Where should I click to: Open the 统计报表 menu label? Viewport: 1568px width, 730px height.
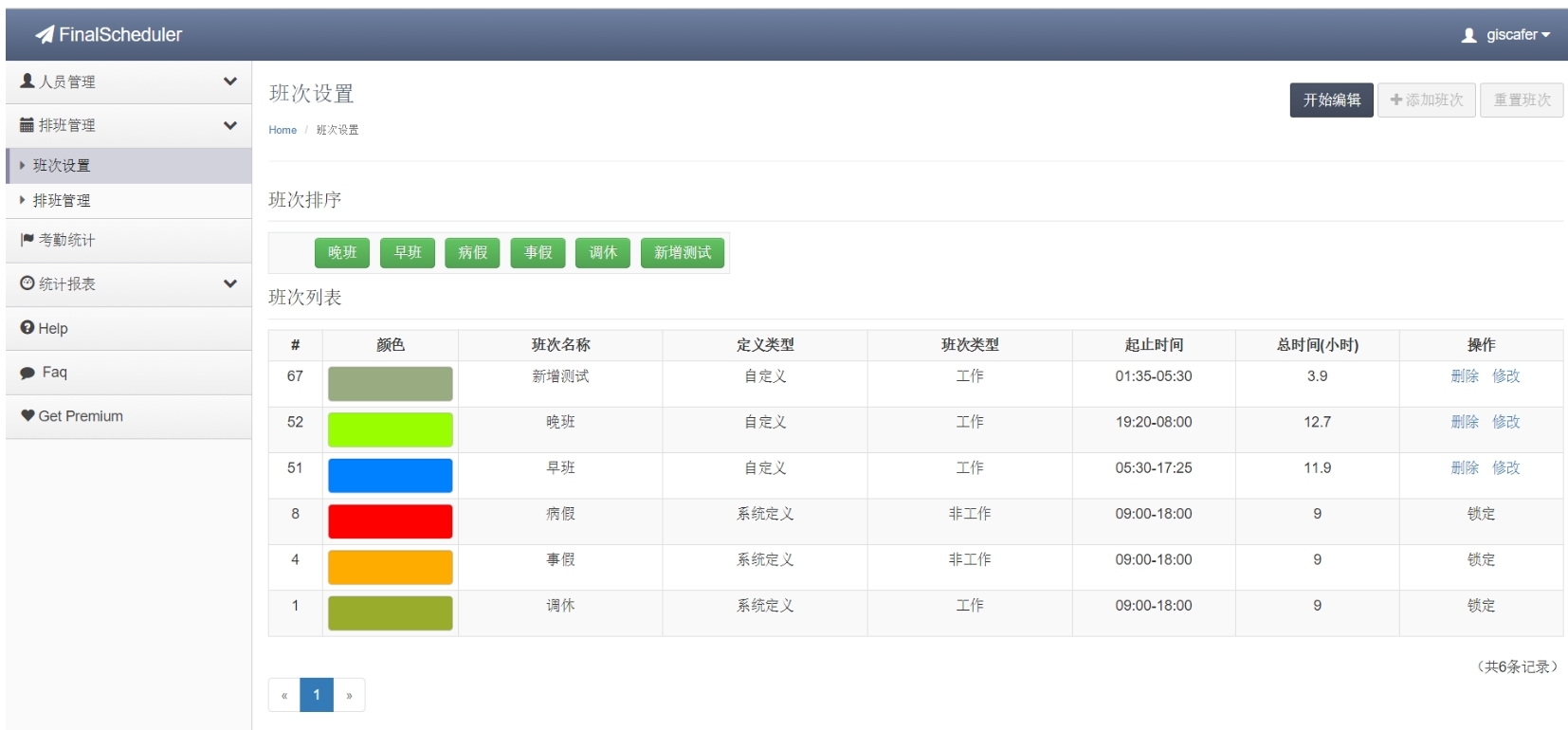click(67, 283)
